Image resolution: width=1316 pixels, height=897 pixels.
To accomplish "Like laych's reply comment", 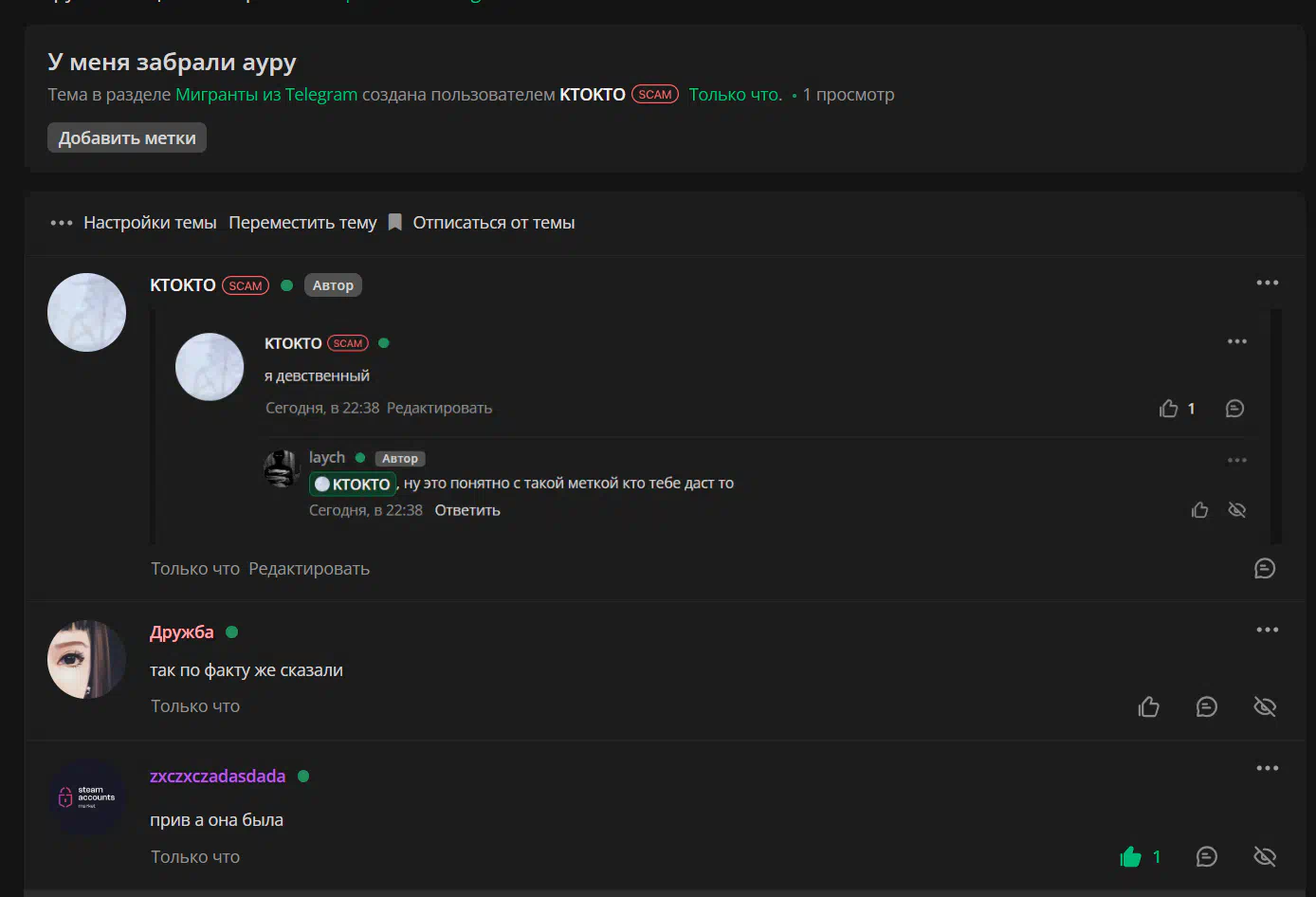I will 1199,510.
